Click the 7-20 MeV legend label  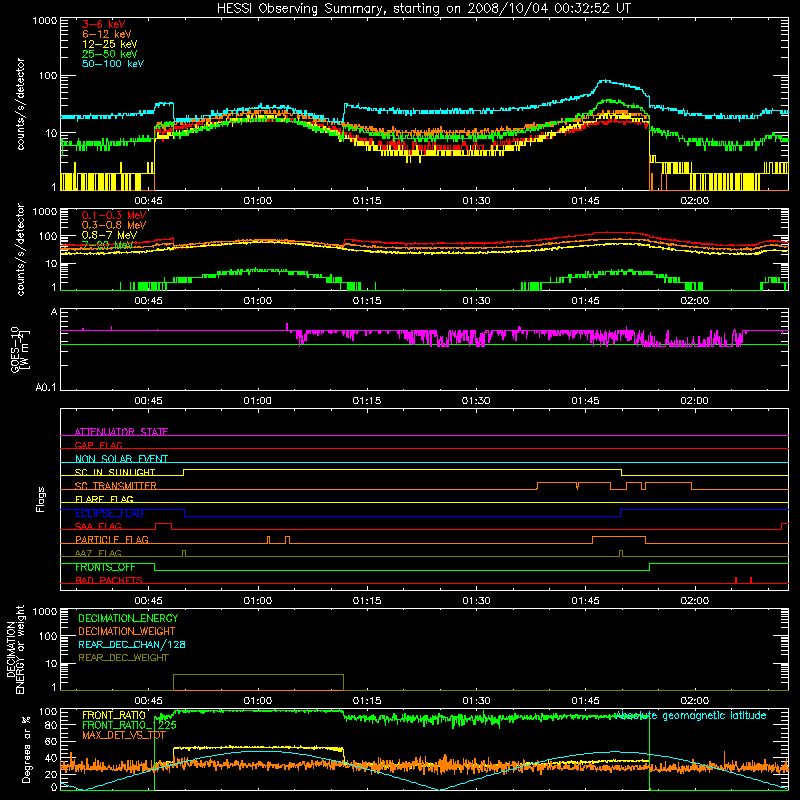click(x=107, y=245)
